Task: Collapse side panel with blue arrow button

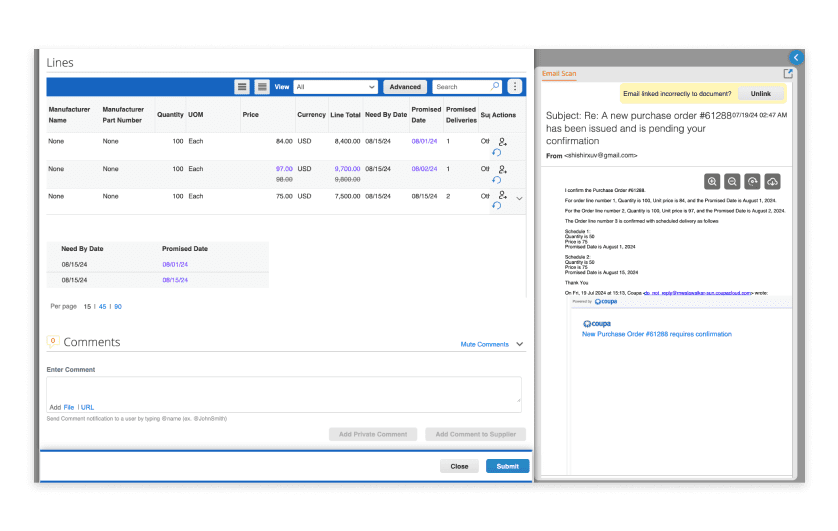Action: (x=796, y=57)
